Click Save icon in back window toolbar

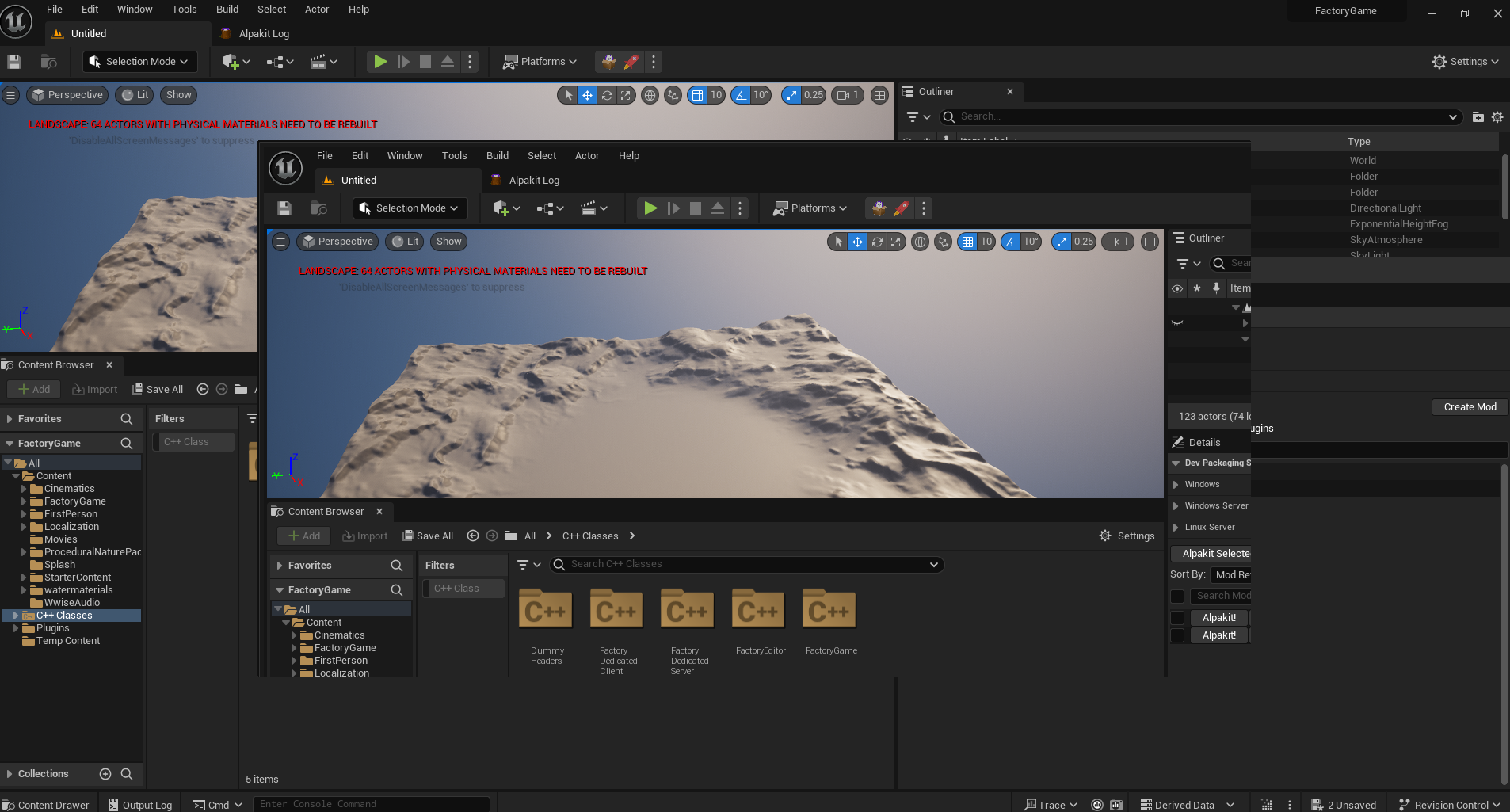pos(14,62)
